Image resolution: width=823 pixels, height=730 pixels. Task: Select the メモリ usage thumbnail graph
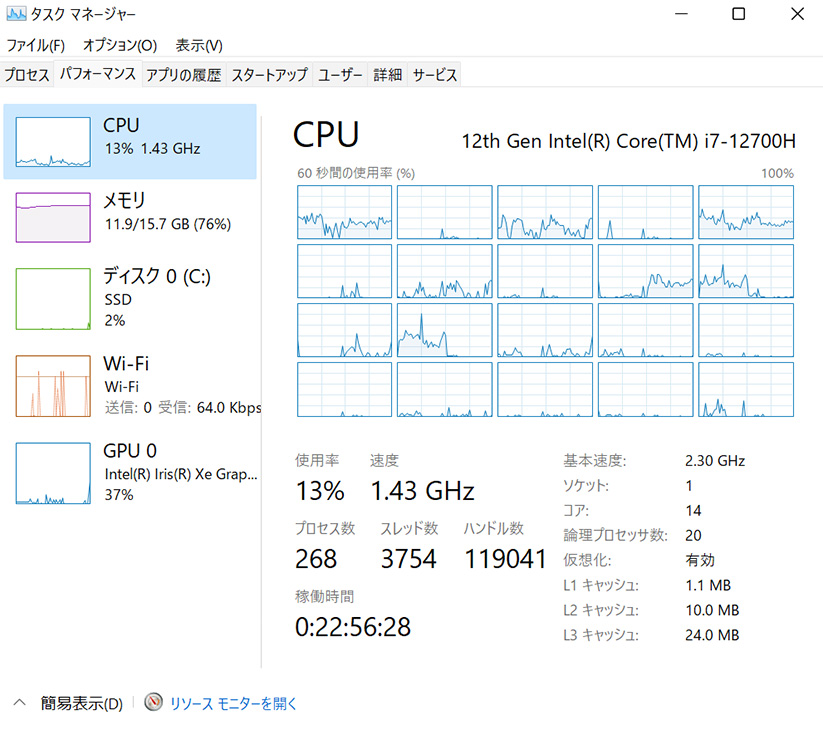click(x=53, y=217)
